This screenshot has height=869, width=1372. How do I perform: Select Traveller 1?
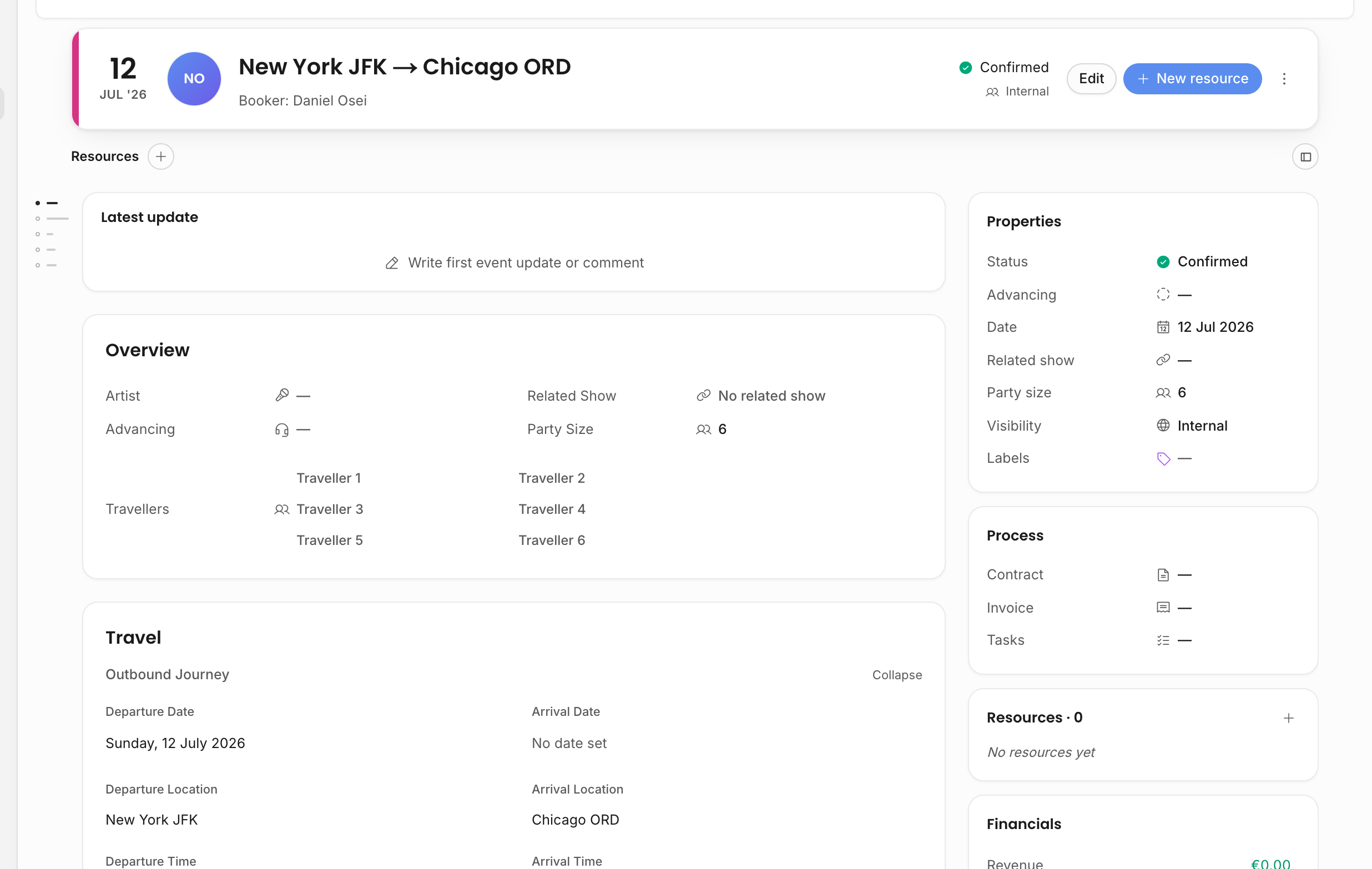[x=329, y=478]
